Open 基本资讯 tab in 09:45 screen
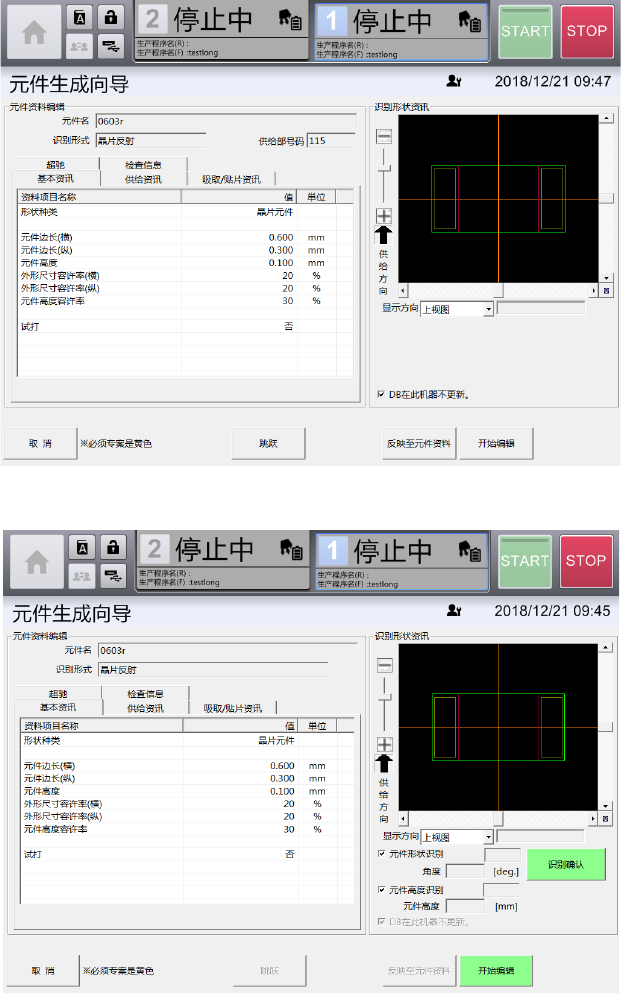The height and width of the screenshot is (993, 621). coord(58,707)
